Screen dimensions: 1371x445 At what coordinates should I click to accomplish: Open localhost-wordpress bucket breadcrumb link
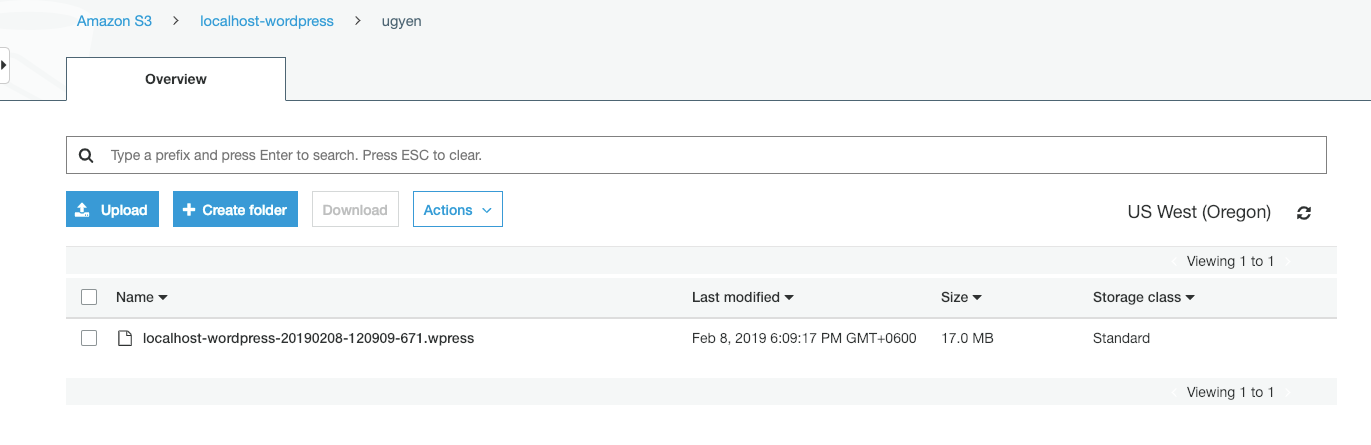pos(267,21)
